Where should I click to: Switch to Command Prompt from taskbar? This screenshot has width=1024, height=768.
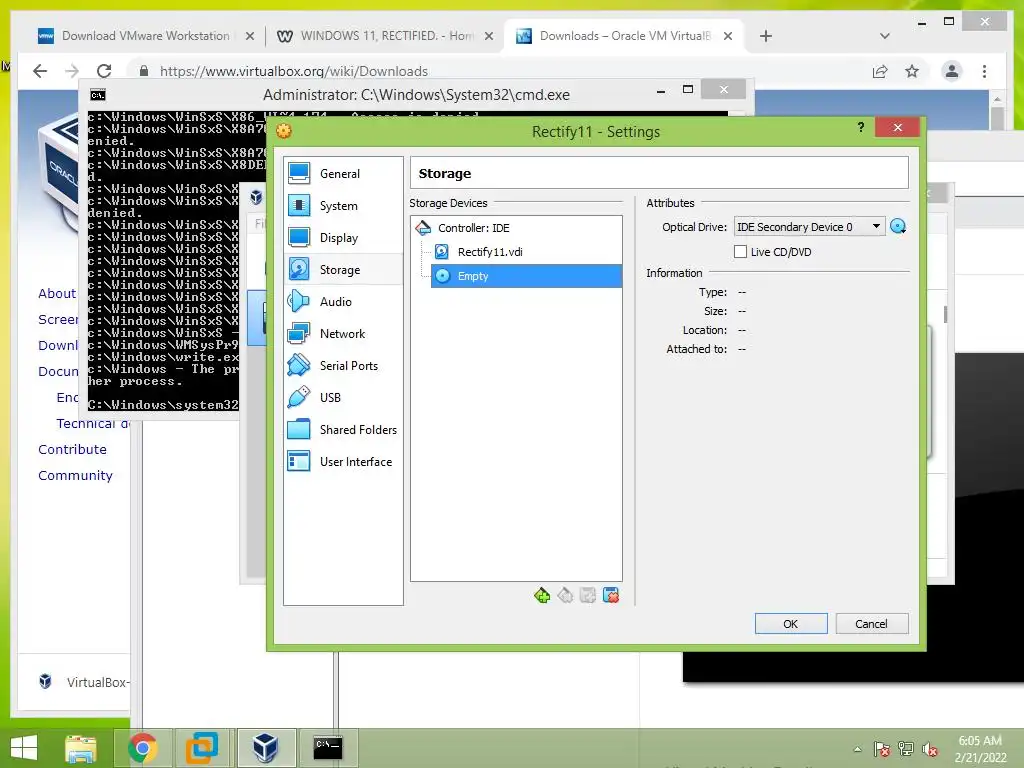pyautogui.click(x=328, y=748)
